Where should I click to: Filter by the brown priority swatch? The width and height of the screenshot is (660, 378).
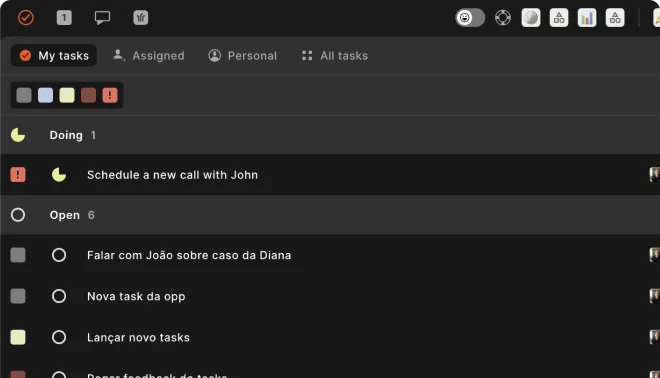pyautogui.click(x=88, y=95)
